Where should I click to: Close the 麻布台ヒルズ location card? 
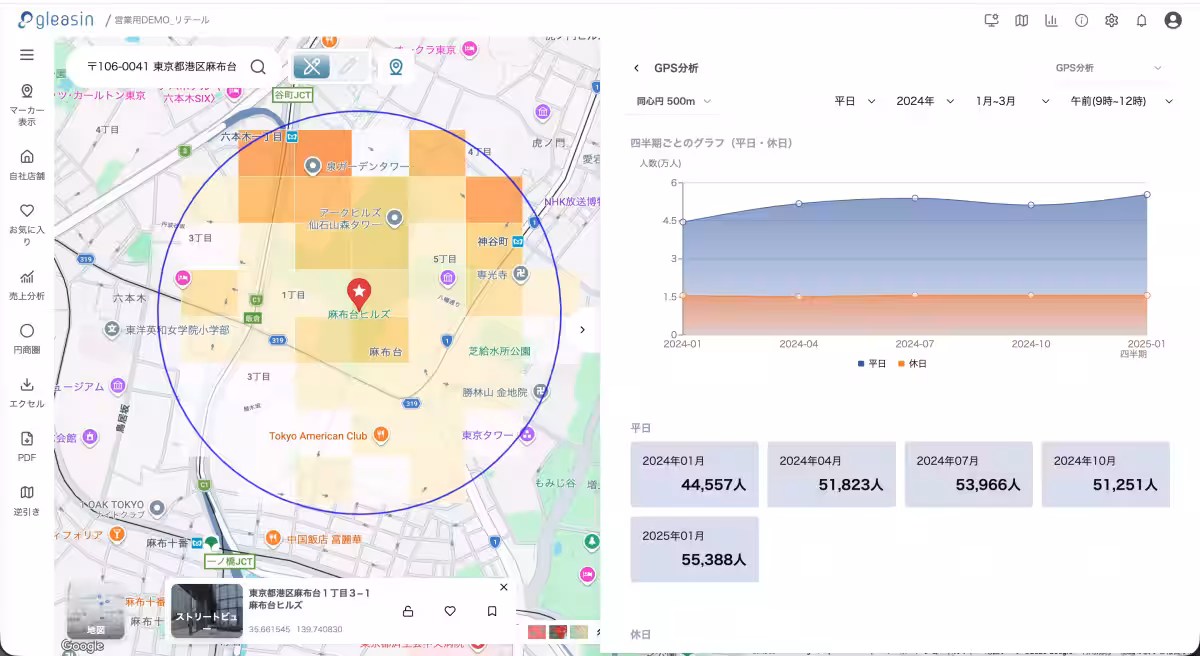pyautogui.click(x=504, y=588)
